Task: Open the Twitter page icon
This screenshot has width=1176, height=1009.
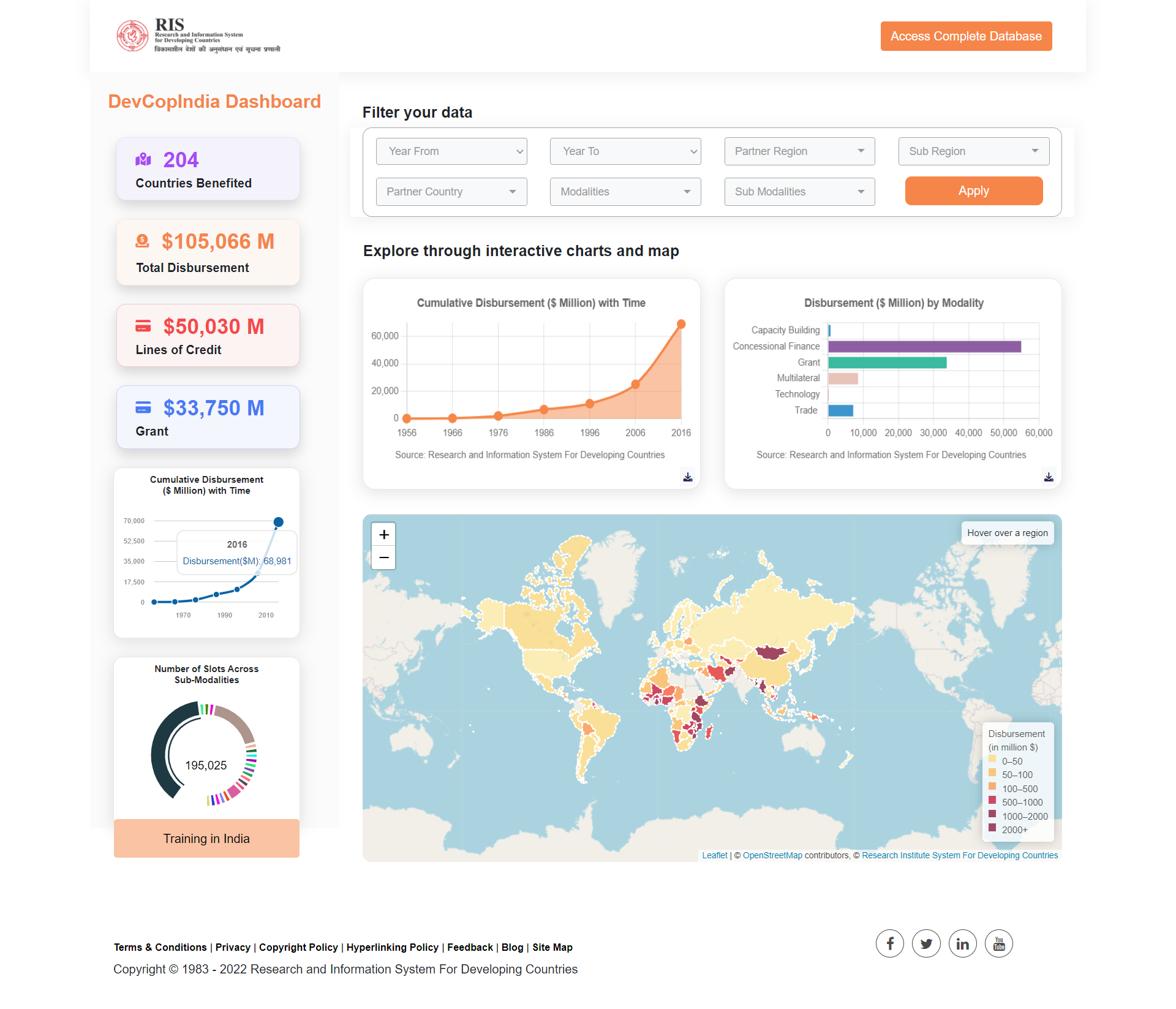Action: click(x=926, y=943)
